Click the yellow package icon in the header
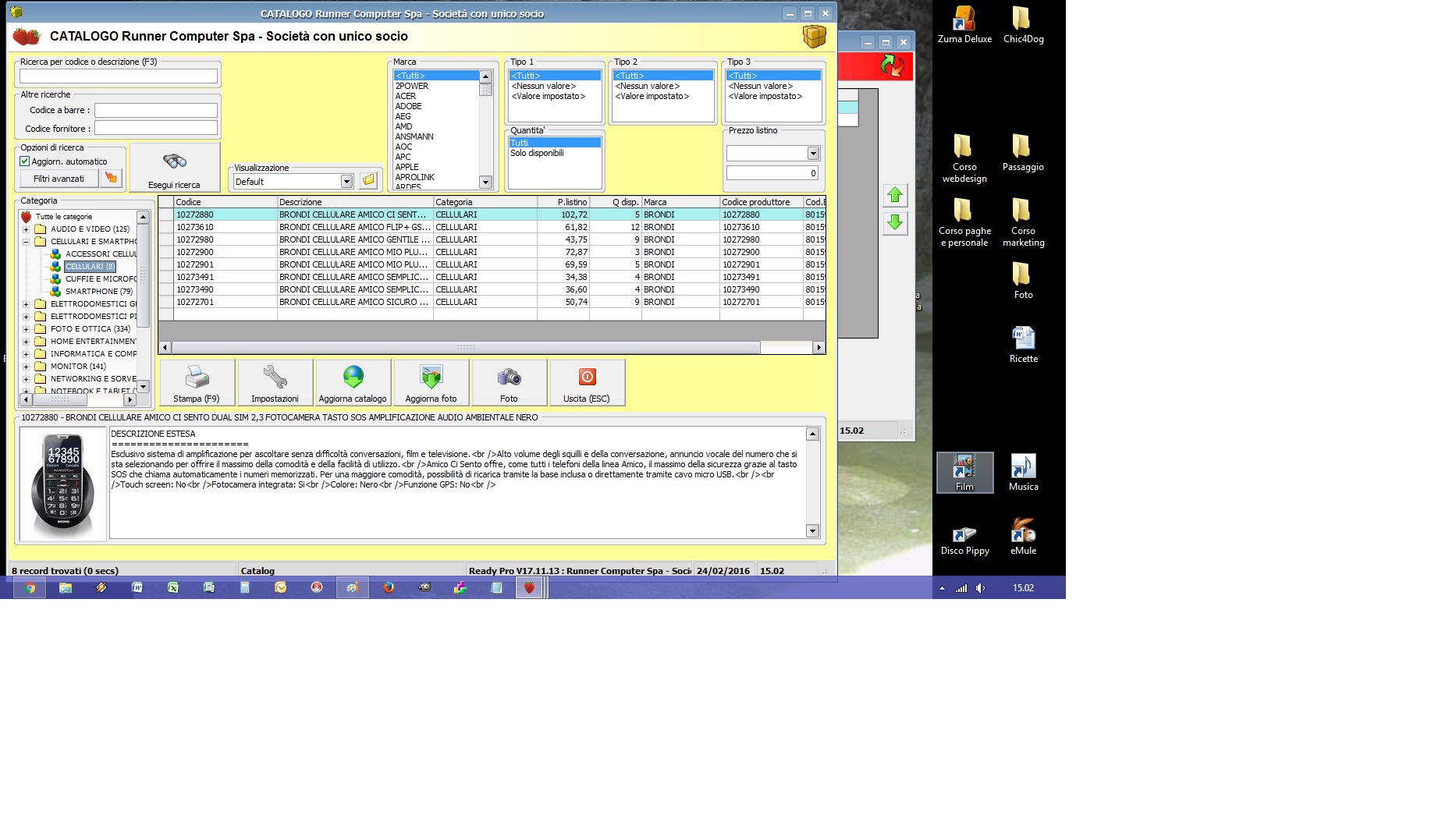1456x819 pixels. click(x=814, y=36)
